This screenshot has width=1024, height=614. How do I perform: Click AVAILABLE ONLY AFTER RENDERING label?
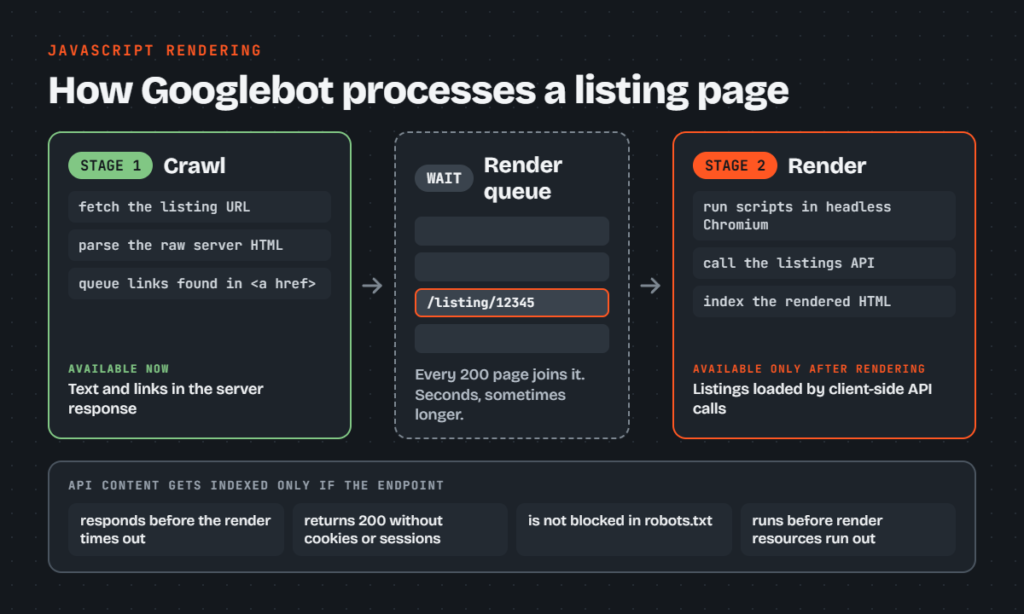tap(809, 369)
